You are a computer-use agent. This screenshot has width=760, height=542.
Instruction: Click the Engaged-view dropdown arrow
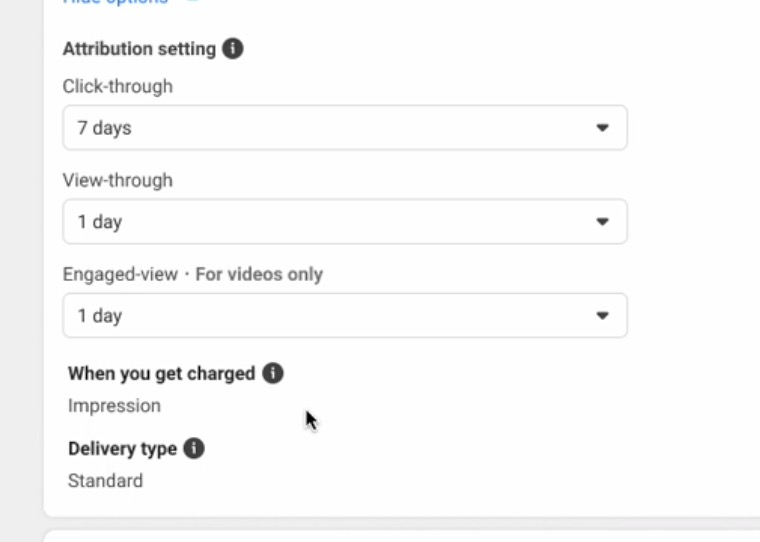602,316
